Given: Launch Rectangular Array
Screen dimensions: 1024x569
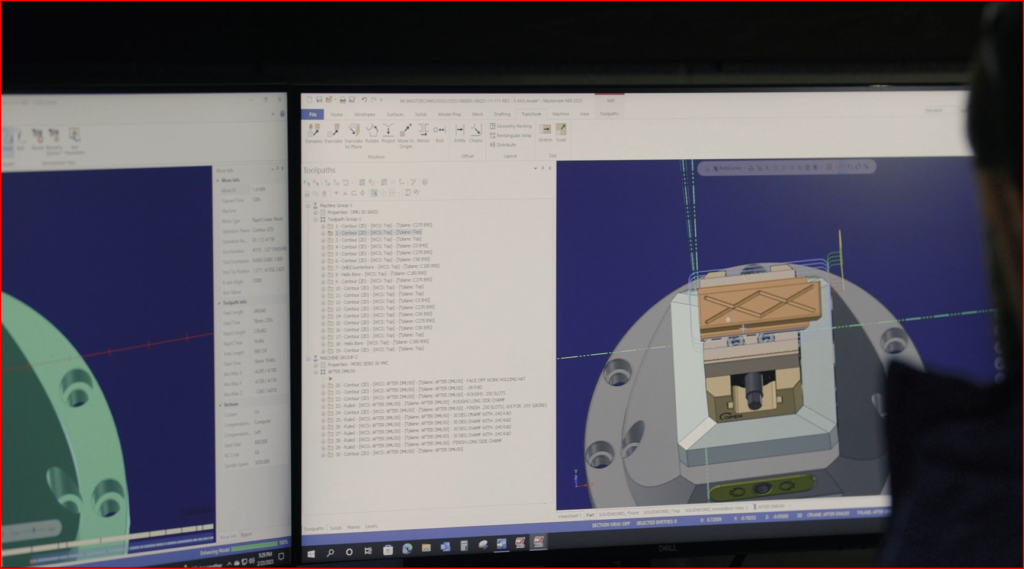Looking at the screenshot, I should [x=511, y=135].
